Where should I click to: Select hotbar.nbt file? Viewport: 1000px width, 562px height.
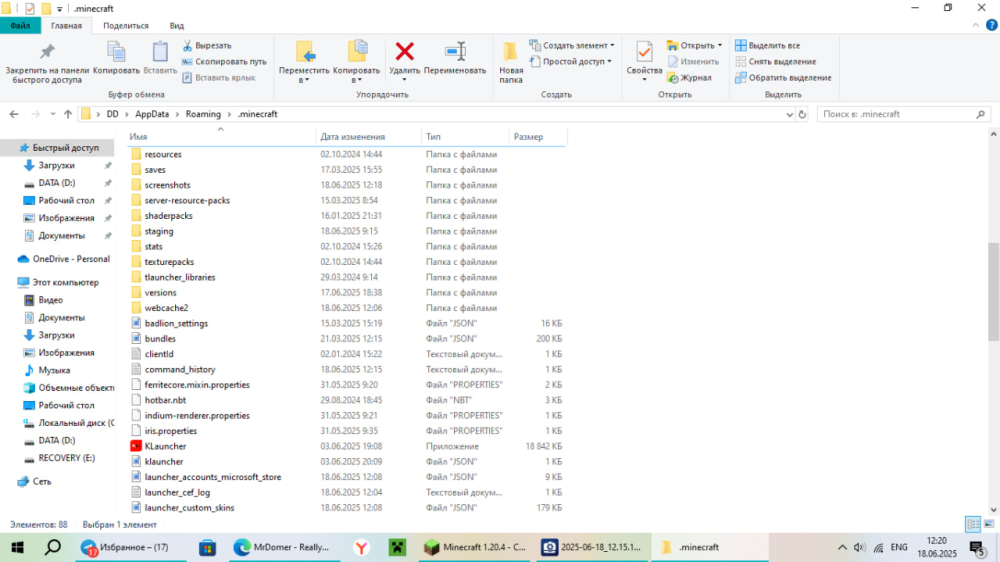pos(158,400)
